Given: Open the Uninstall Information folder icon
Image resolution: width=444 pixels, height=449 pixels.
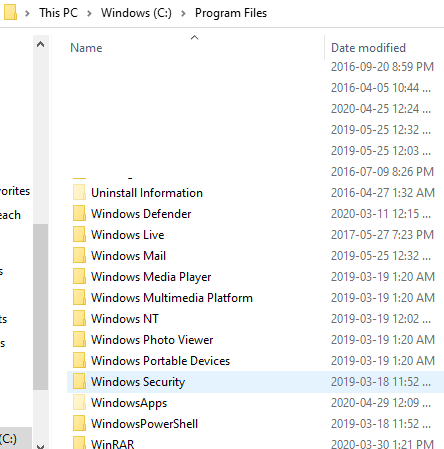Looking at the screenshot, I should click(x=79, y=192).
